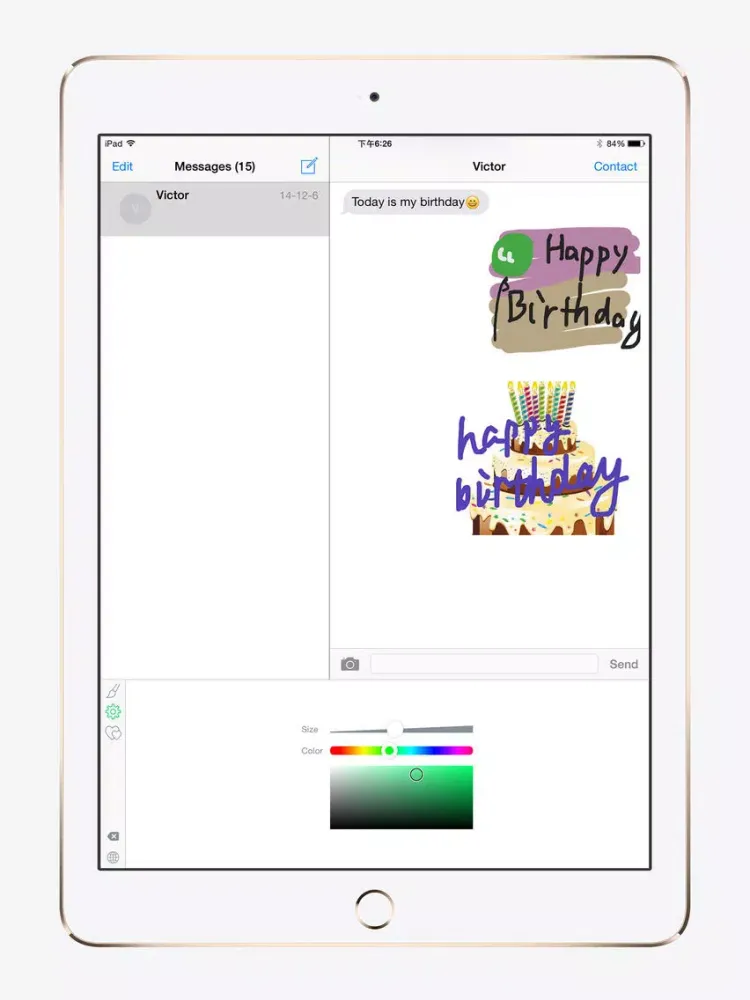750x1000 pixels.
Task: Open the green gear settings tab
Action: (x=113, y=712)
